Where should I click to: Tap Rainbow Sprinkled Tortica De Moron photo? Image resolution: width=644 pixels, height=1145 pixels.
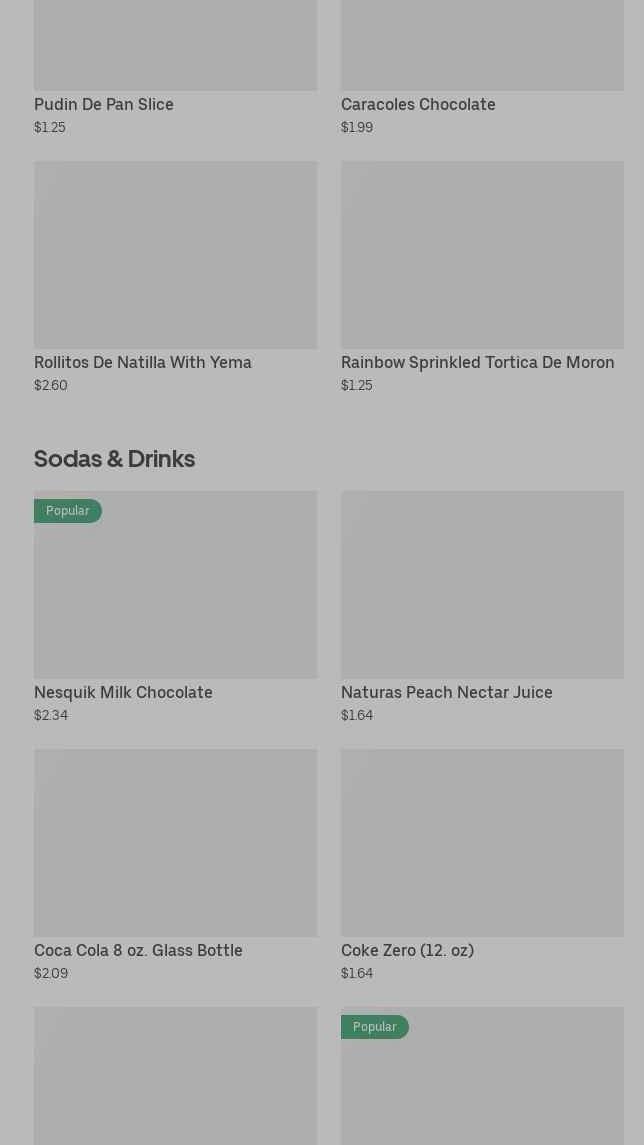(x=482, y=255)
